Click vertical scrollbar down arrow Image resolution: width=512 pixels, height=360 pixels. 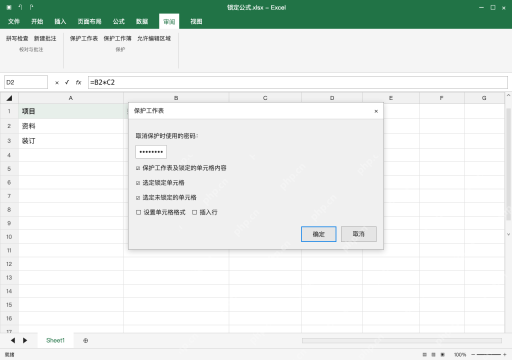click(x=508, y=234)
